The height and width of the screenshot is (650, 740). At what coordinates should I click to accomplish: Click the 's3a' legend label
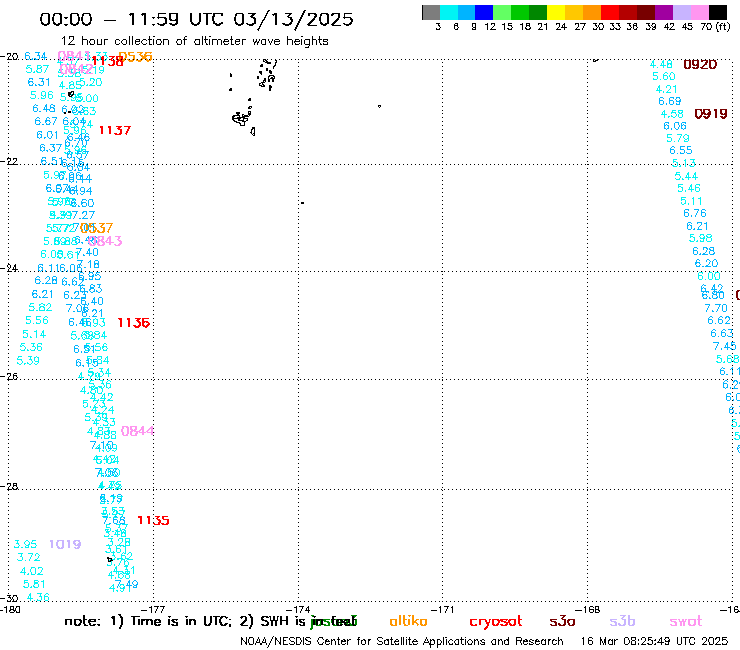coord(562,621)
